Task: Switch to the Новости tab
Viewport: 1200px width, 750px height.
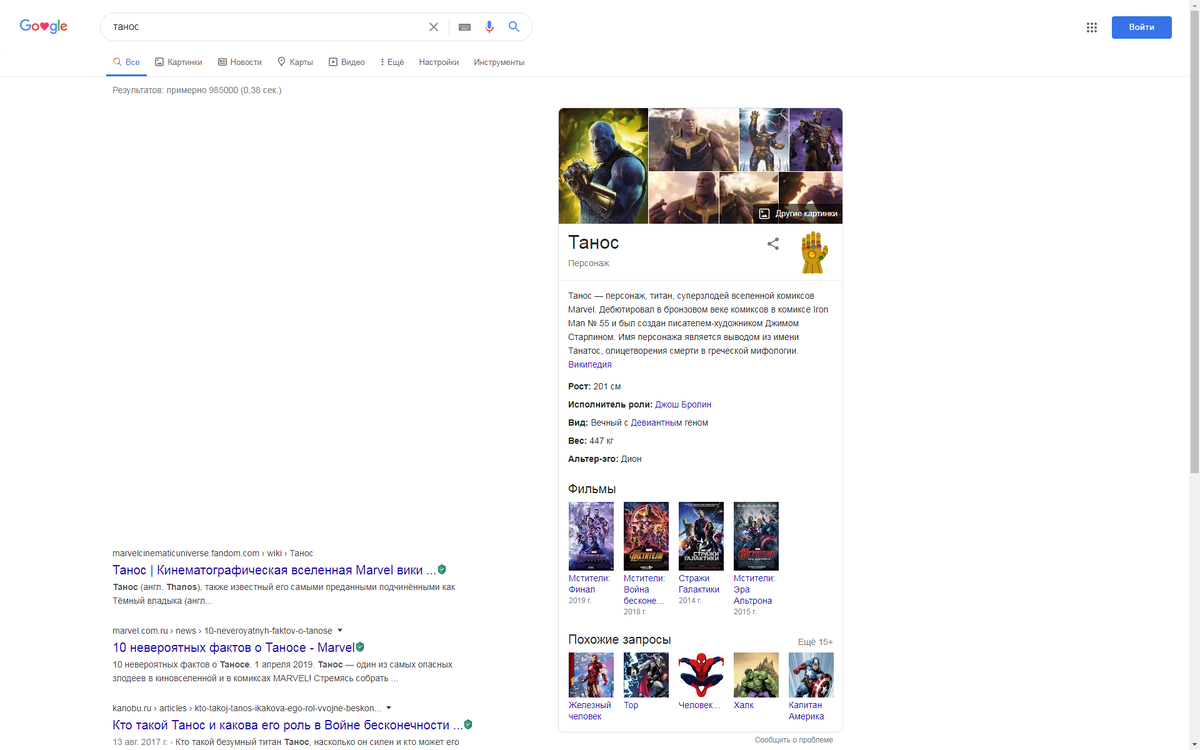Action: (x=240, y=62)
